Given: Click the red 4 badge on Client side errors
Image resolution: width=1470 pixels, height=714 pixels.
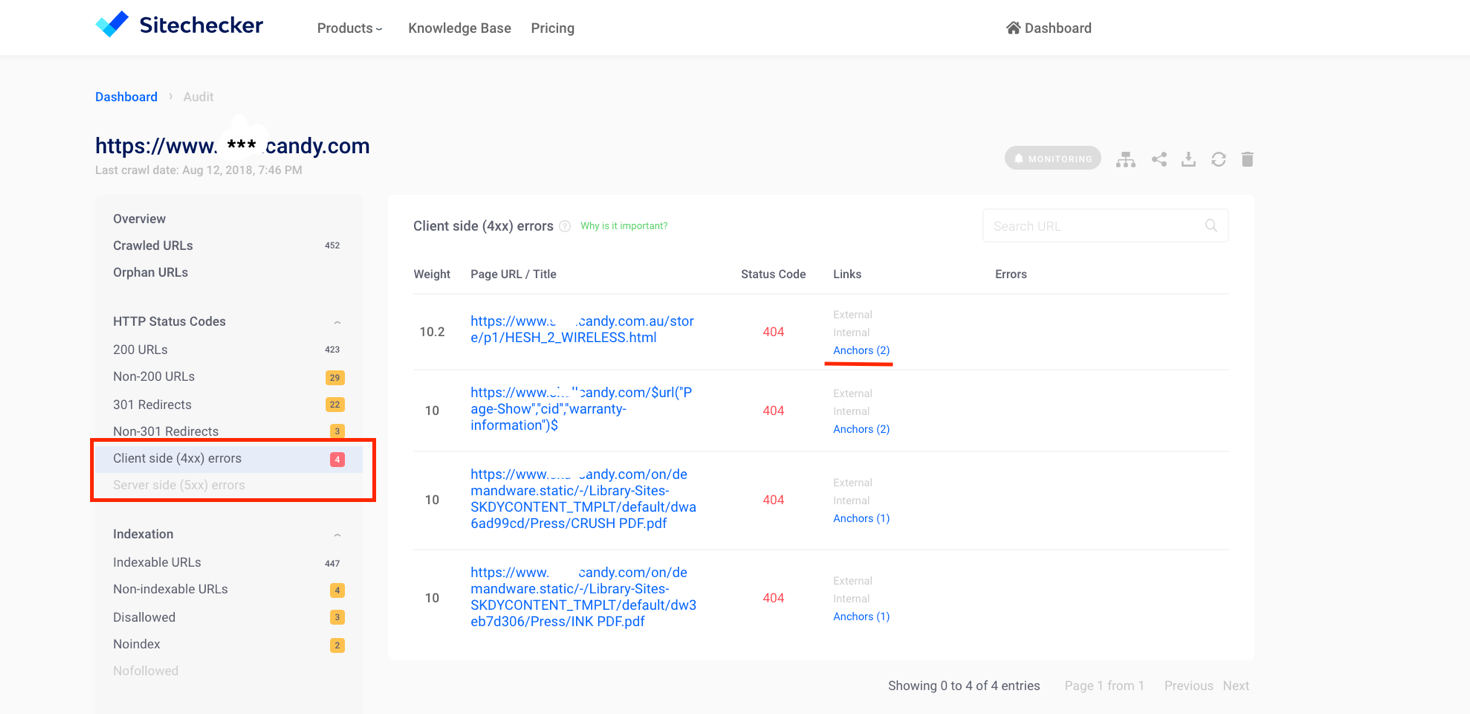Looking at the screenshot, I should coord(337,460).
